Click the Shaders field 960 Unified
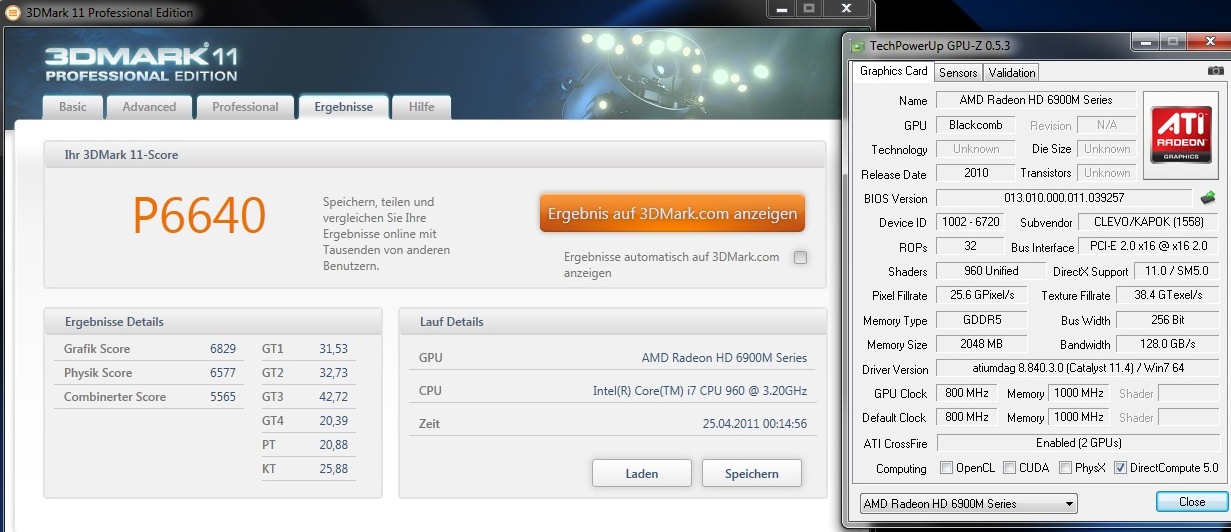1231x532 pixels. tap(989, 271)
